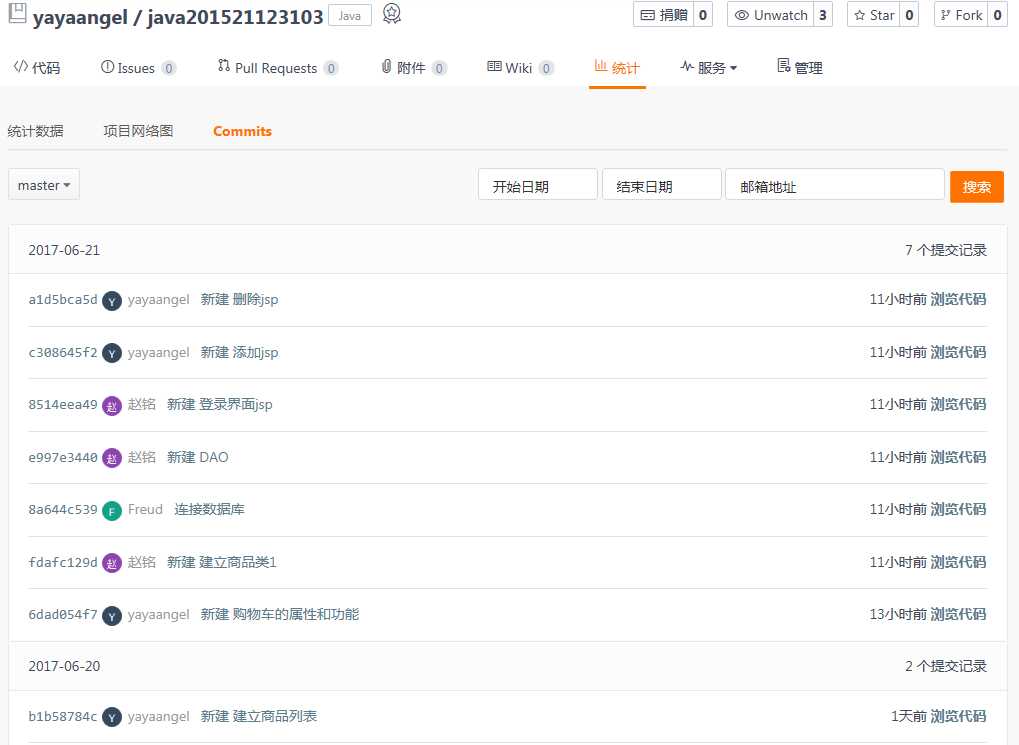Click the 结束日期 end date field
The image size is (1019, 745).
click(x=662, y=185)
